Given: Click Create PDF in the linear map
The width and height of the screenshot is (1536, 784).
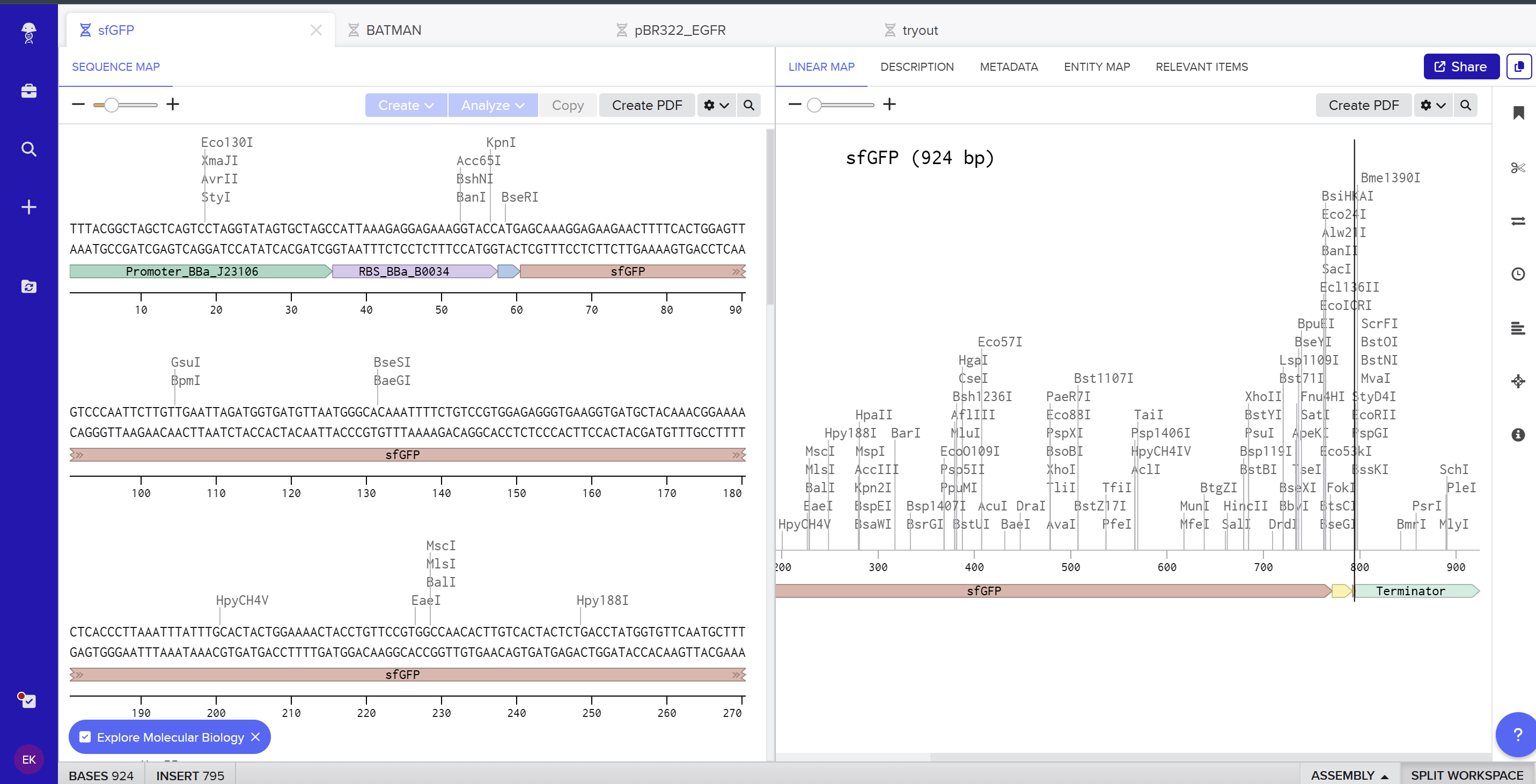Looking at the screenshot, I should pyautogui.click(x=1363, y=105).
